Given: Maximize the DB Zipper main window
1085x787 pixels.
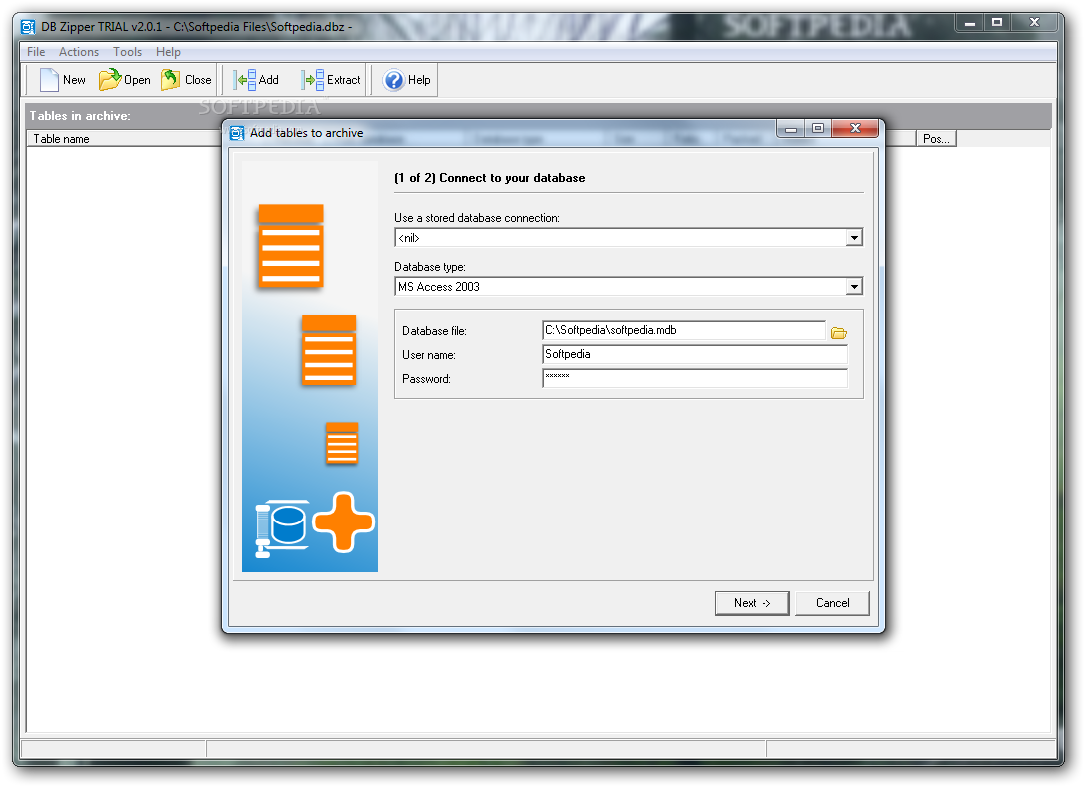Looking at the screenshot, I should point(997,23).
